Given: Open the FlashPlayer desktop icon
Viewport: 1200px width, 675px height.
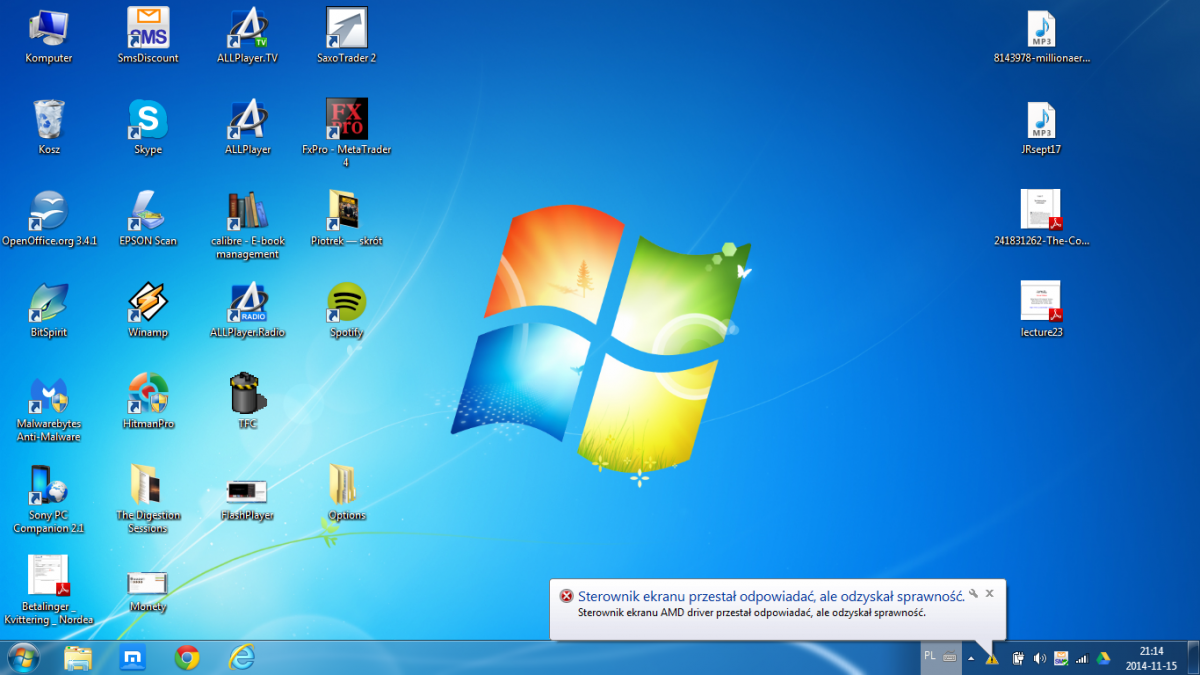Looking at the screenshot, I should tap(248, 499).
